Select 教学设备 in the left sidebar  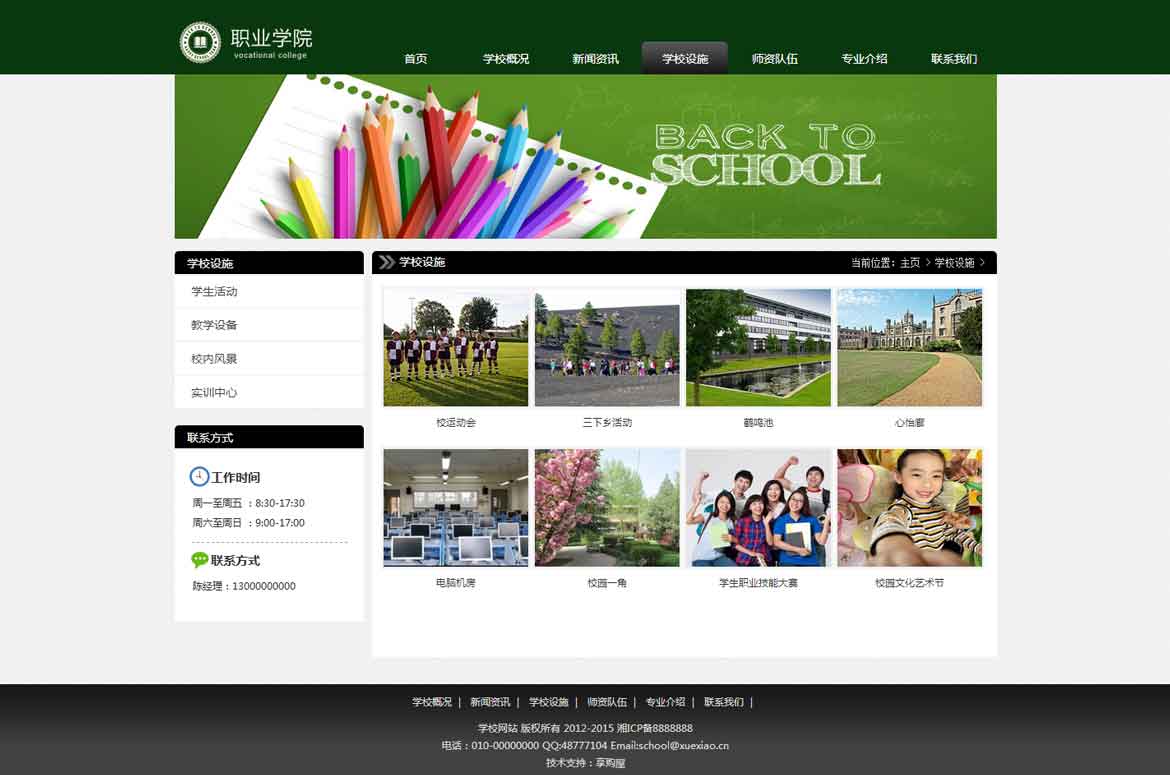click(269, 325)
